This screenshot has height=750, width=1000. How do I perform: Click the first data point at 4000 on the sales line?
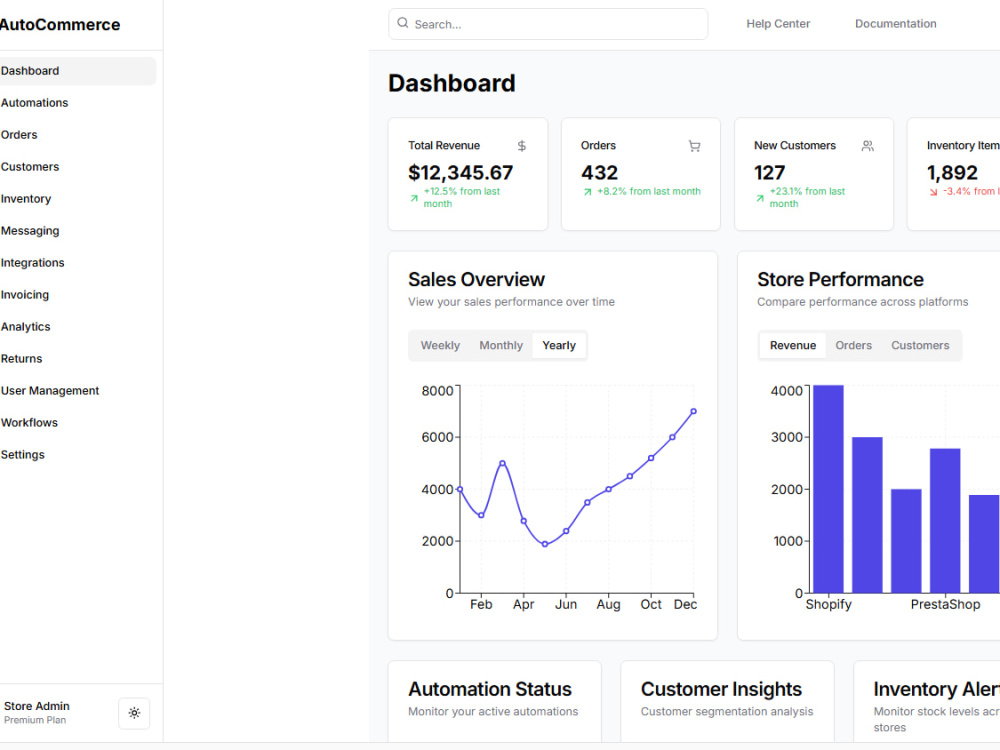pos(460,489)
